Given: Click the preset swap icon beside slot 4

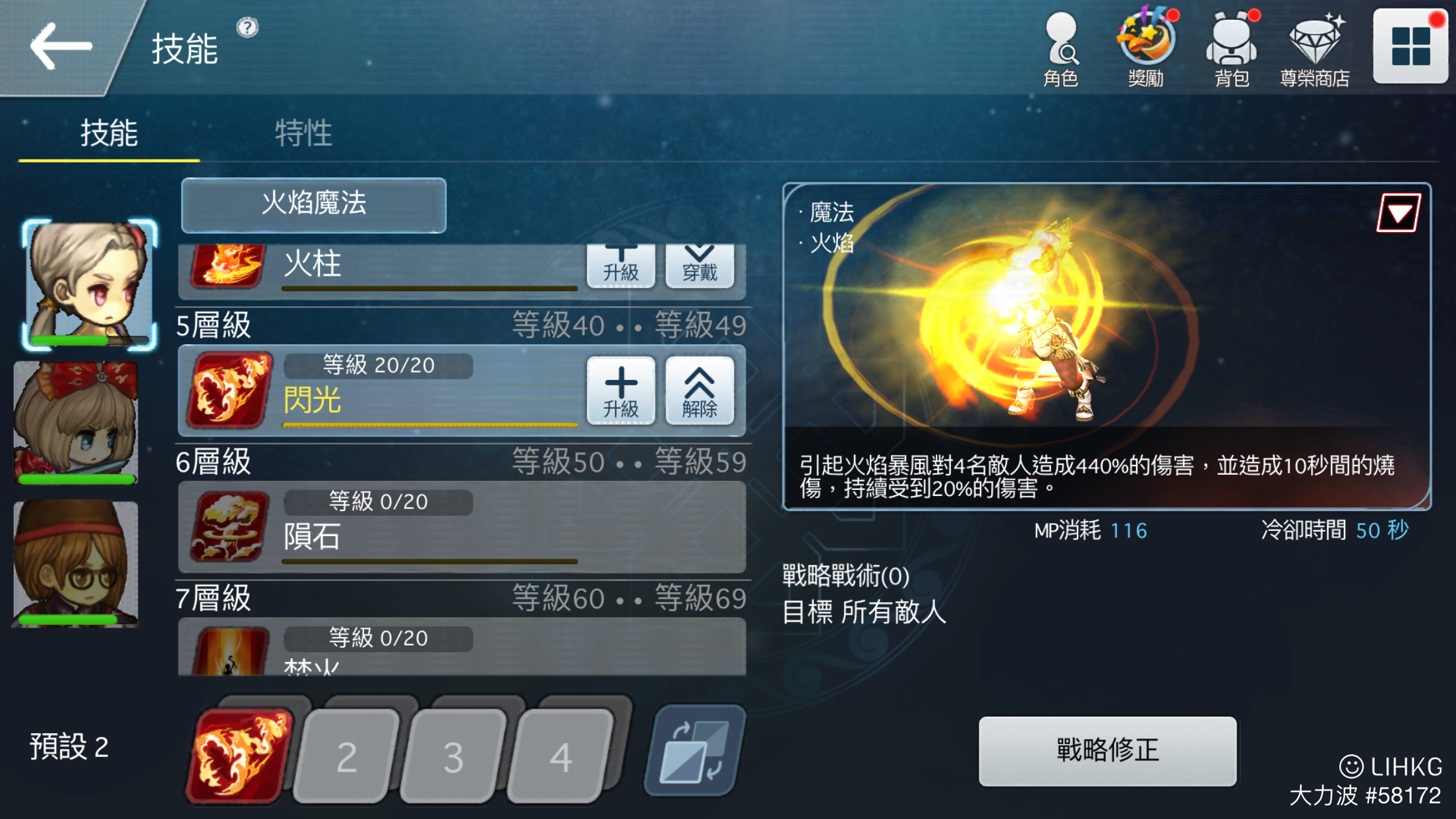Looking at the screenshot, I should pos(695,750).
